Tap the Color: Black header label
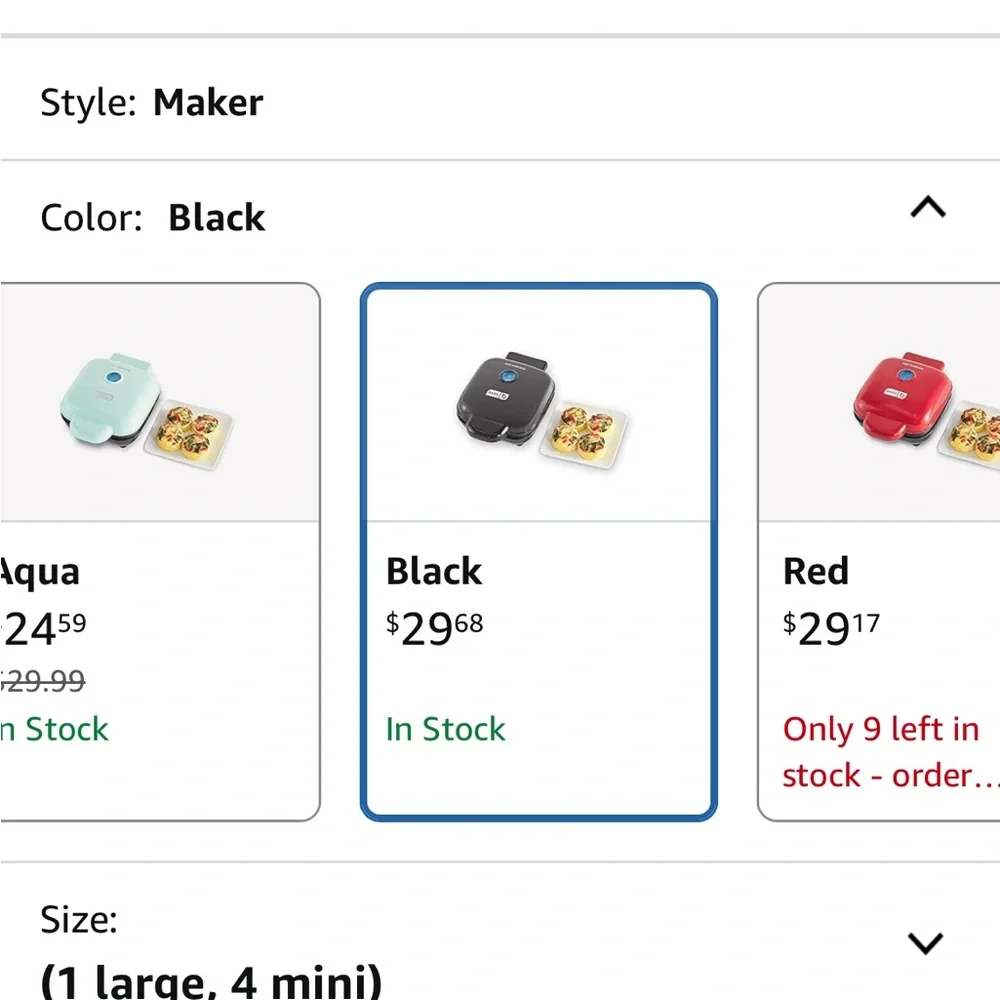Viewport: 1000px width, 1000px height. (153, 218)
